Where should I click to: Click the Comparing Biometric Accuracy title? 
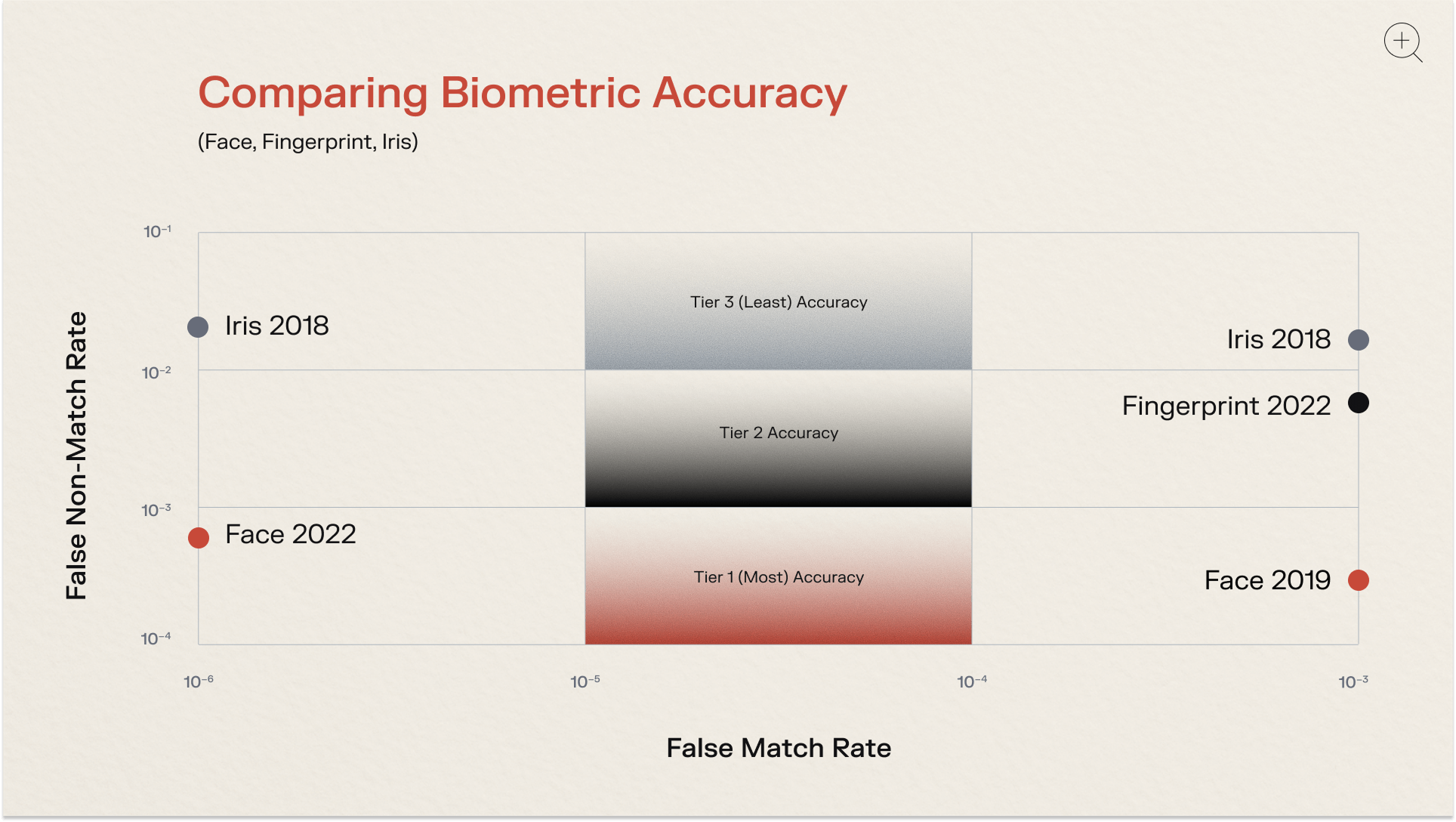click(522, 94)
